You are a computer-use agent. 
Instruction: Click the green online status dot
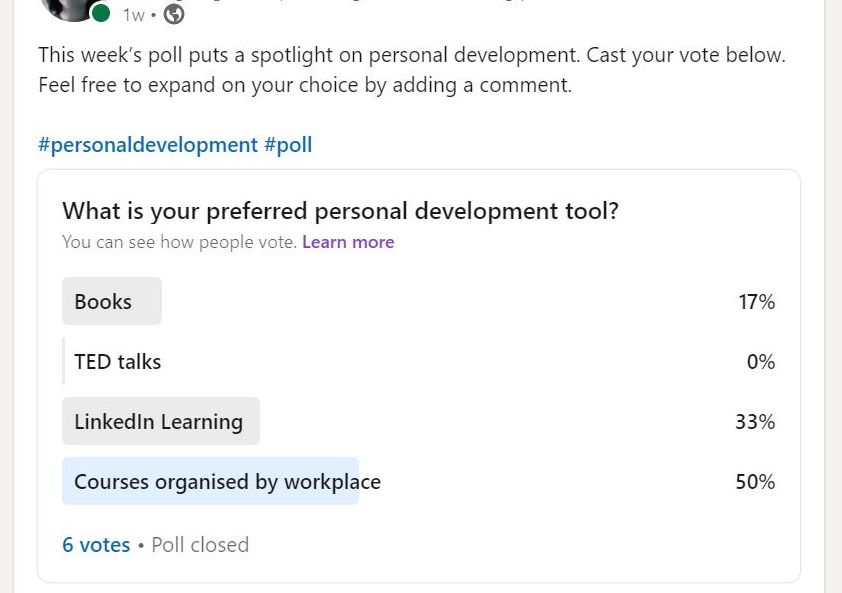pos(101,13)
